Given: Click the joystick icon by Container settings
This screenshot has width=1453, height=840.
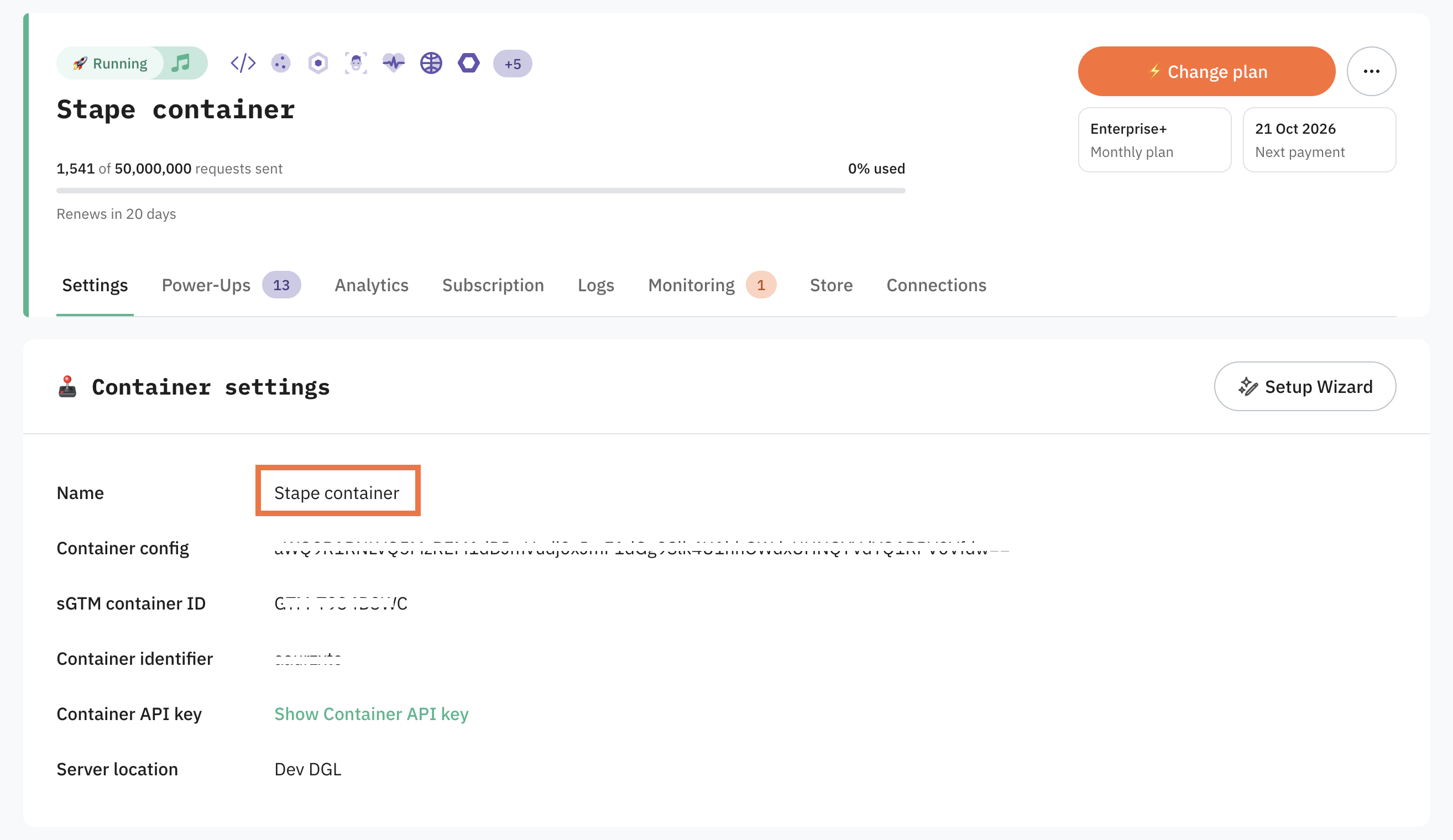Looking at the screenshot, I should [x=67, y=387].
